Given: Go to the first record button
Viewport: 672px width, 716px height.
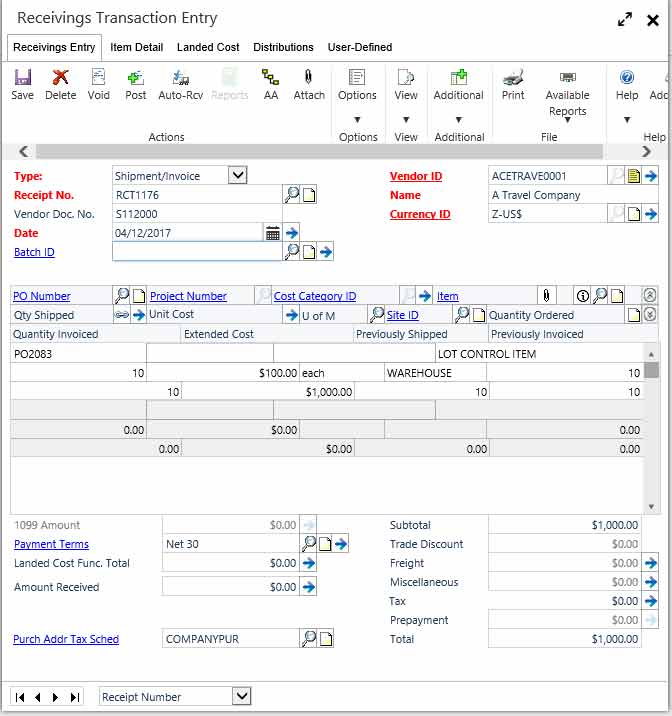Looking at the screenshot, I should tap(20, 697).
